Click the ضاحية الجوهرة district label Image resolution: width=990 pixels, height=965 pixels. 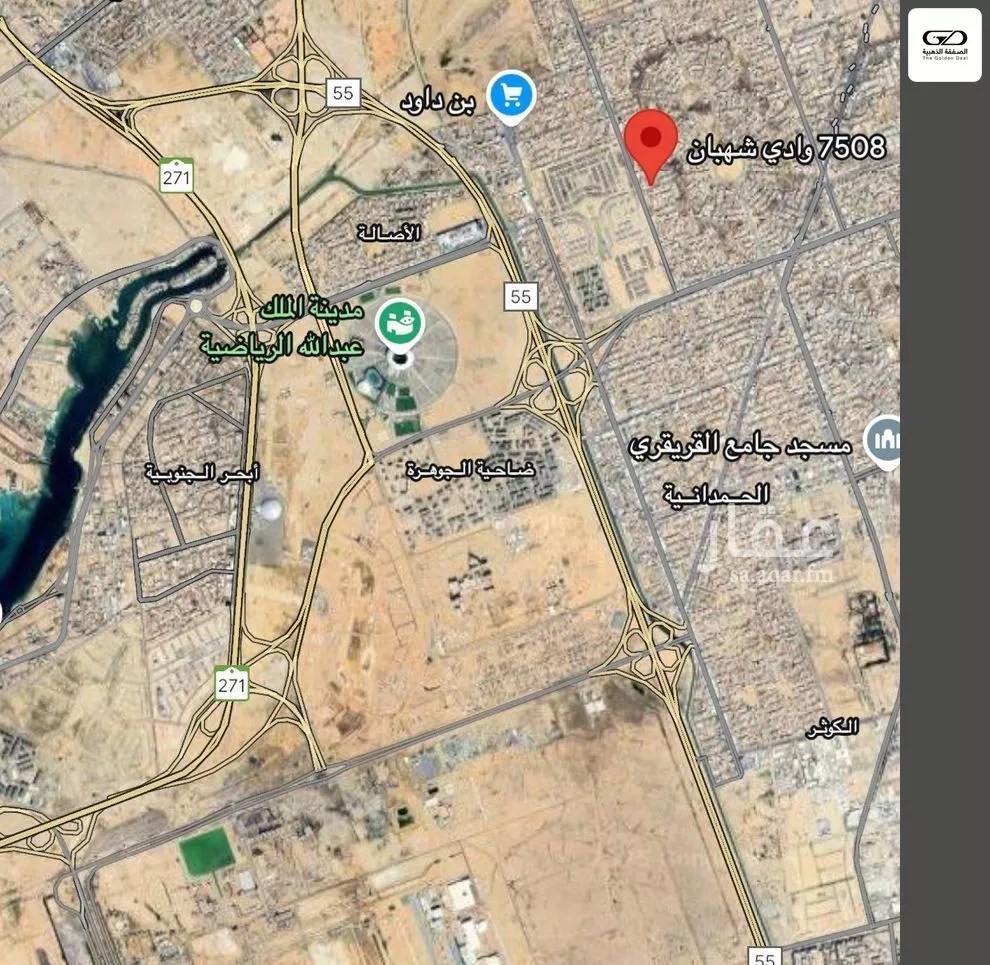click(470, 469)
